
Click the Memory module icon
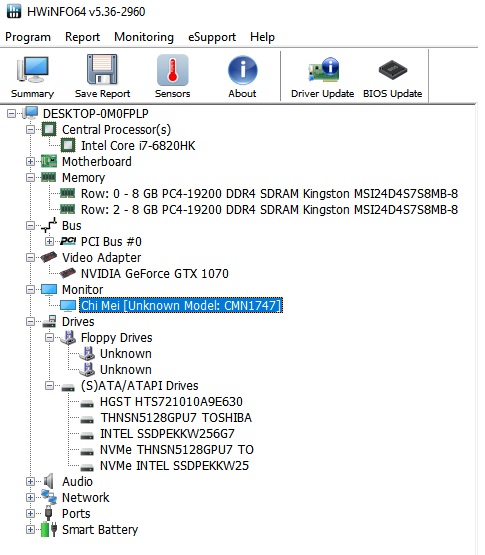[49, 177]
